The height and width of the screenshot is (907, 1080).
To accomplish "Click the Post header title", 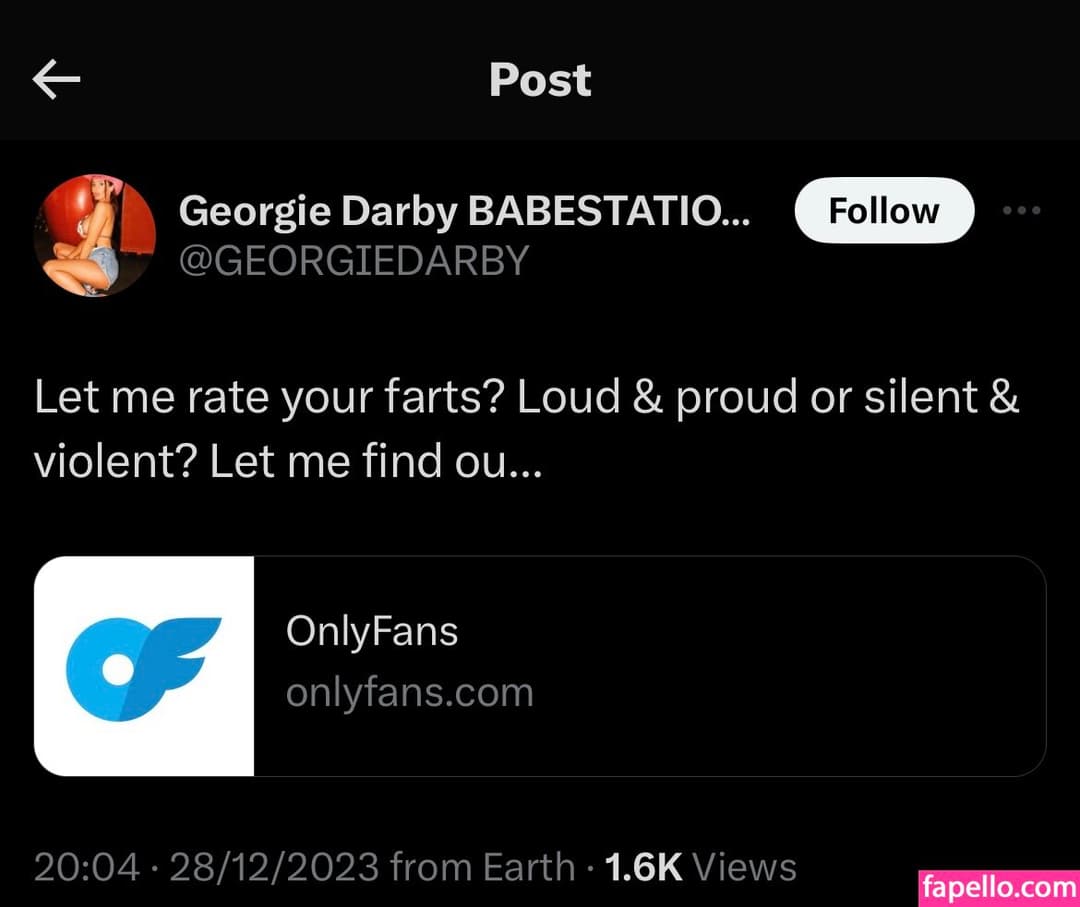I will pyautogui.click(x=540, y=80).
